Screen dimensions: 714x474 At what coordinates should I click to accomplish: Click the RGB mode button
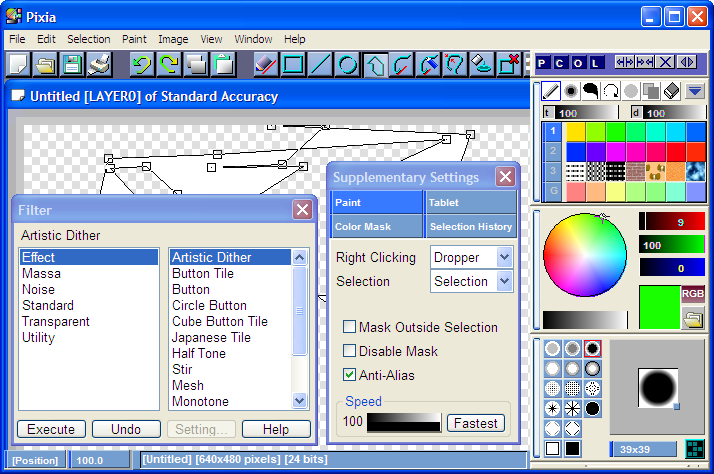(693, 294)
